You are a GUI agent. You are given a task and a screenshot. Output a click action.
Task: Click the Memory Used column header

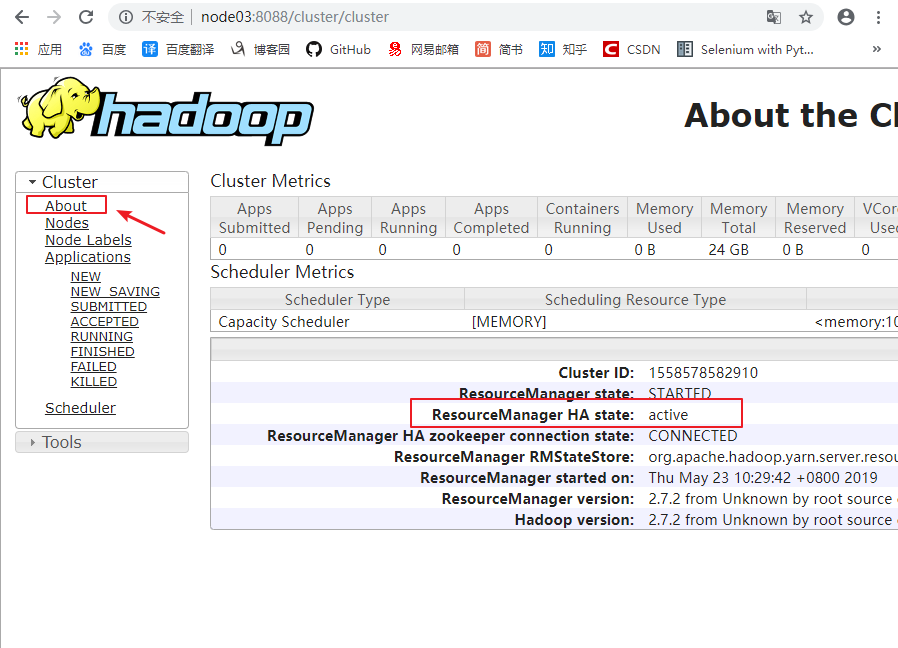click(664, 218)
